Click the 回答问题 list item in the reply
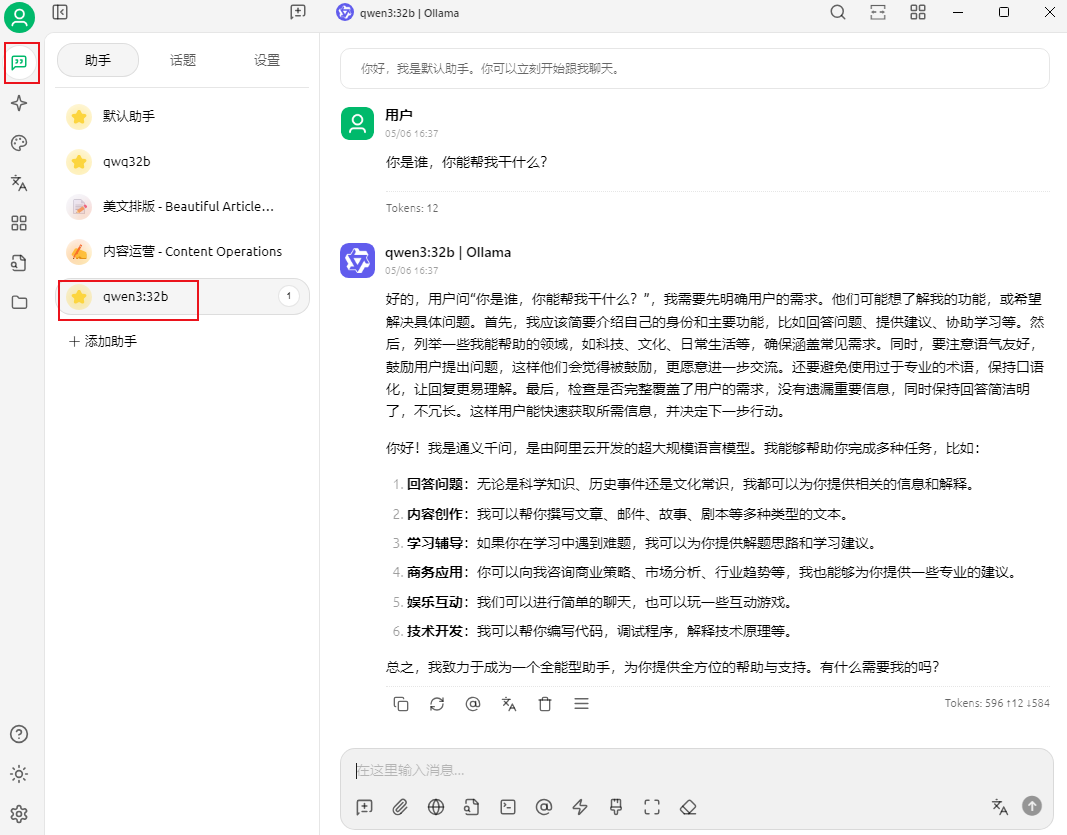The width and height of the screenshot is (1067, 835). (x=691, y=484)
